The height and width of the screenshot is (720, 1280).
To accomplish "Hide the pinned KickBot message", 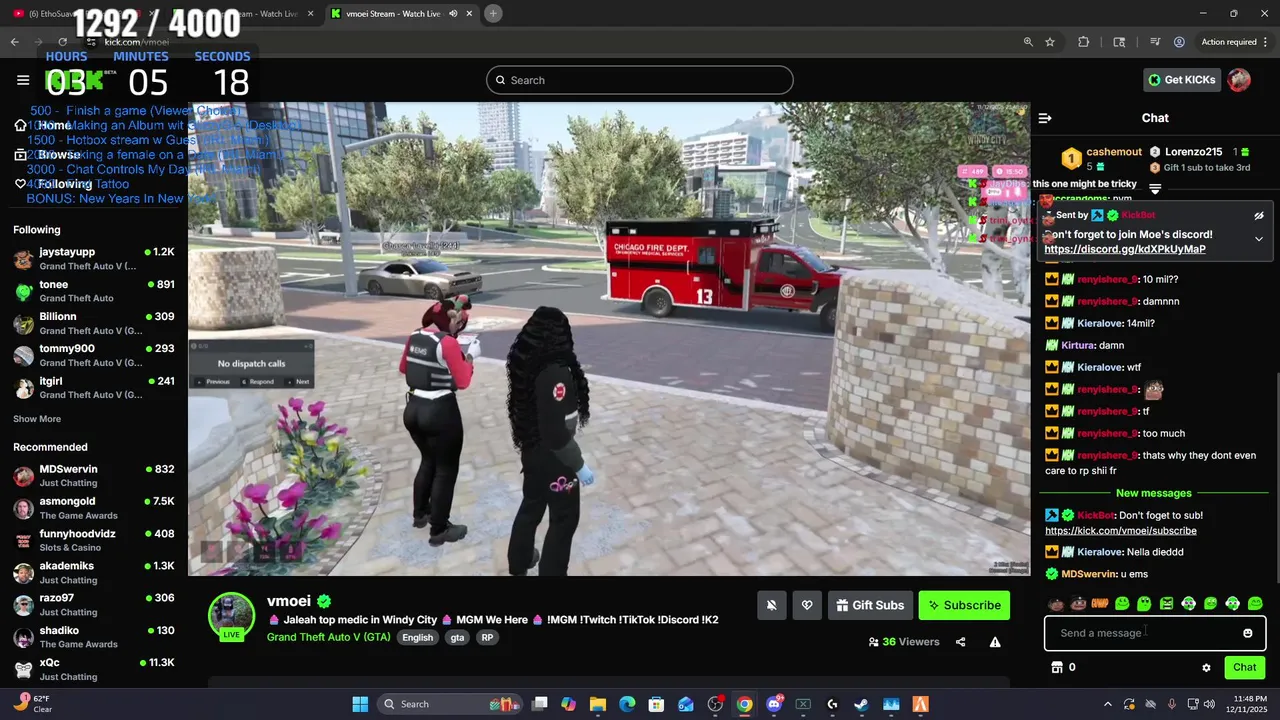I will [x=1259, y=215].
